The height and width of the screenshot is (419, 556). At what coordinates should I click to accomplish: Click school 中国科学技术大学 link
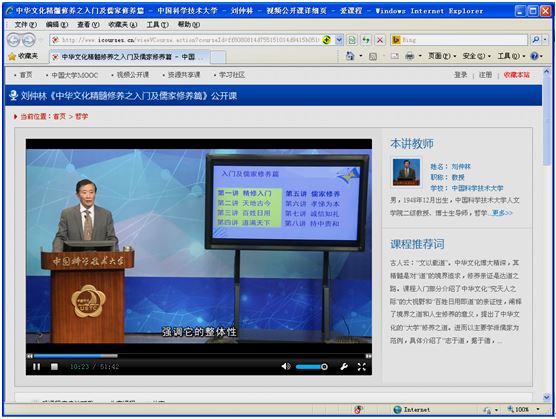477,188
